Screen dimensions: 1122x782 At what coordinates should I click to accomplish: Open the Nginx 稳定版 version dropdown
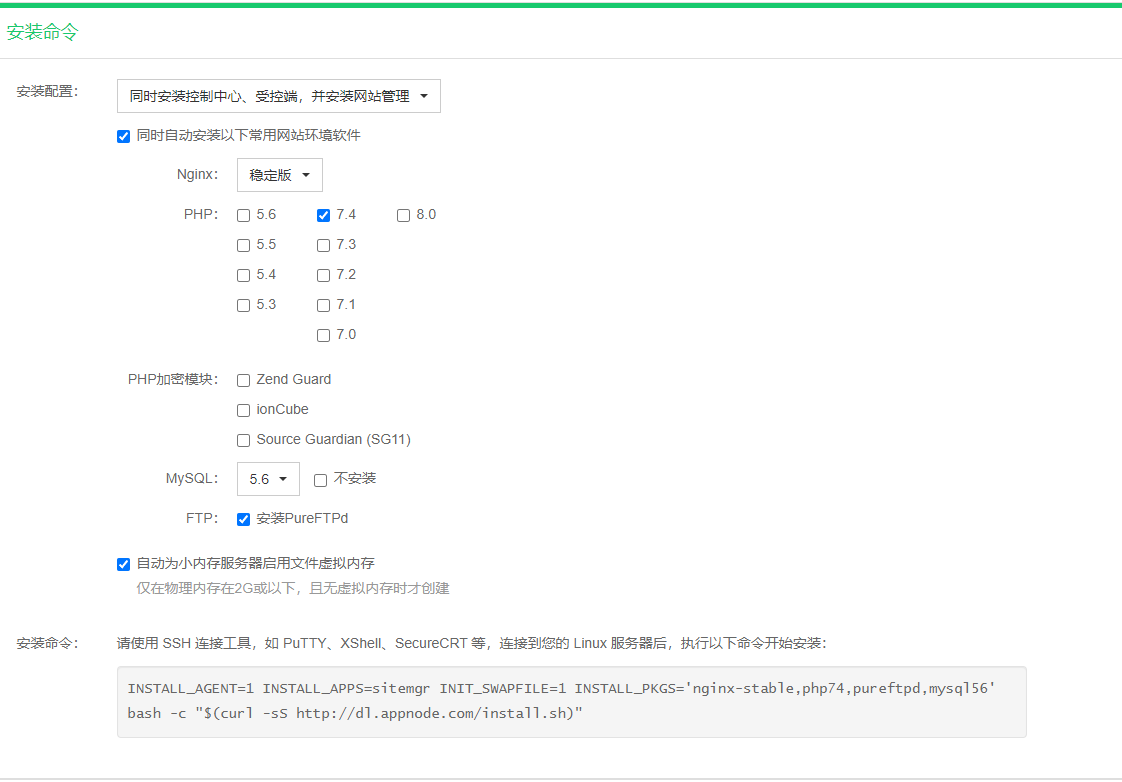[x=280, y=175]
